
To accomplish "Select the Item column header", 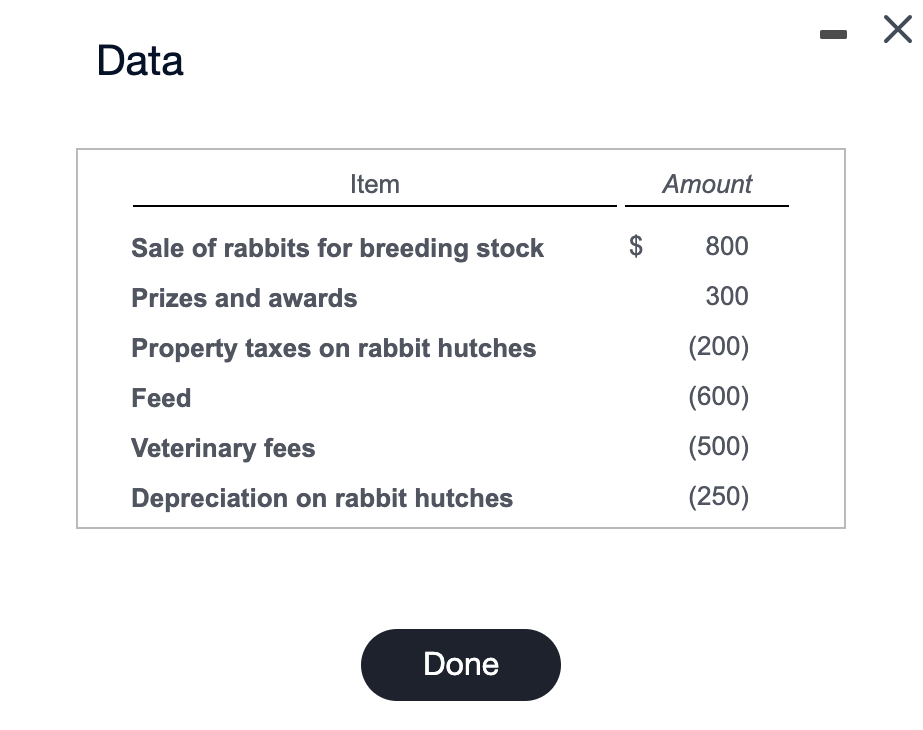I will 374,184.
